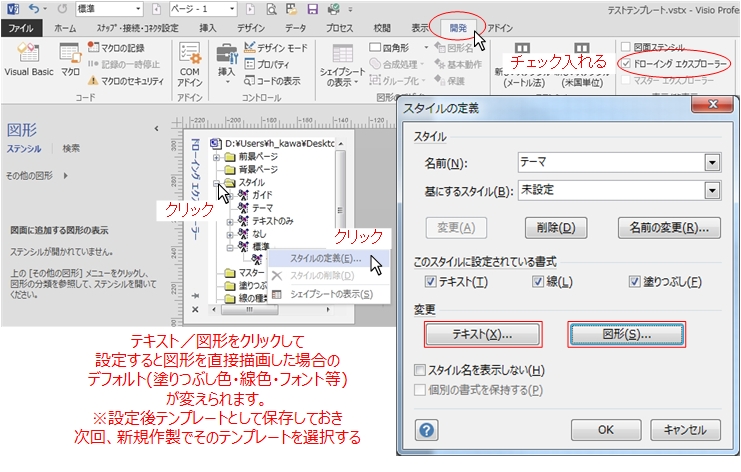741x472 pixels.
Task: Close the Drawing Explorer with X icon
Action: pyautogui.click(x=195, y=309)
